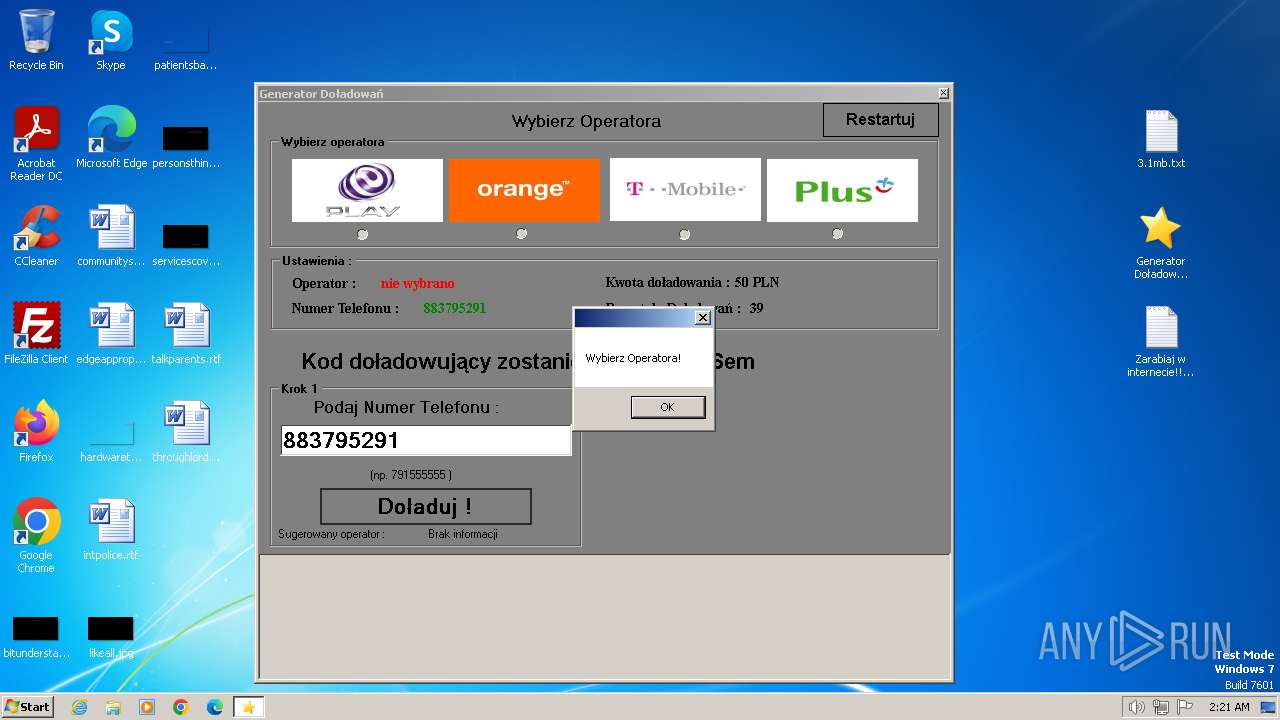1280x720 pixels.
Task: Open FileZilla Client desktop shortcut
Action: point(36,334)
